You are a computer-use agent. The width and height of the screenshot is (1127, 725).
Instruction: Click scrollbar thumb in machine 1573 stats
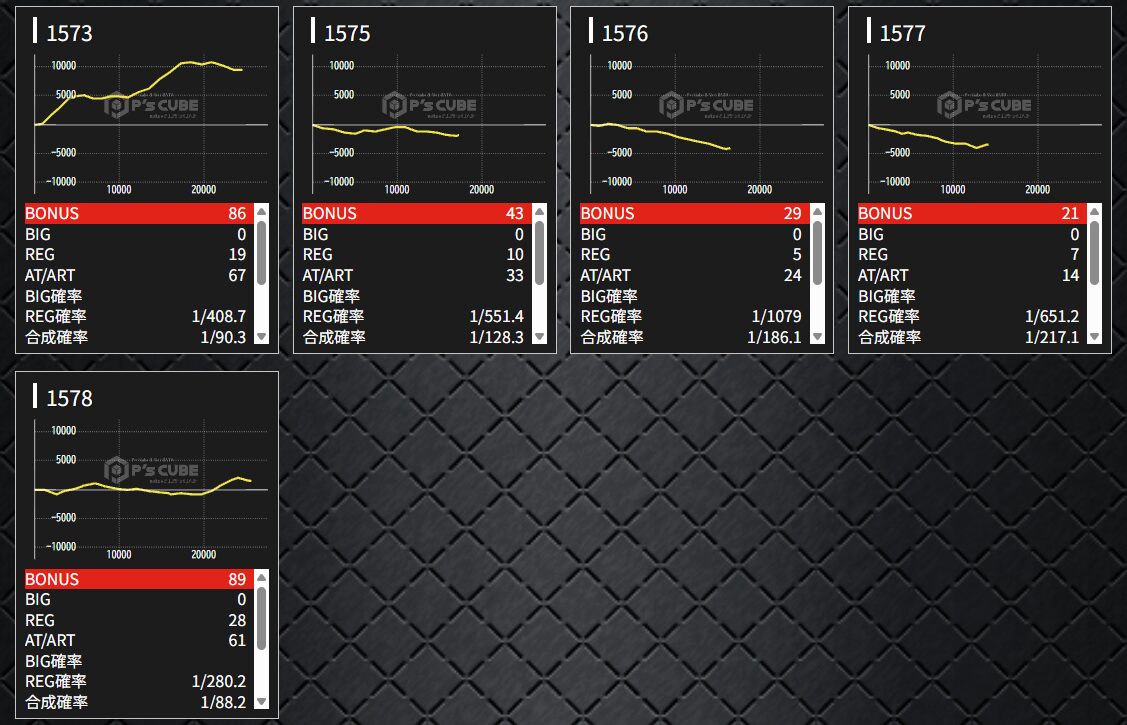click(x=262, y=254)
